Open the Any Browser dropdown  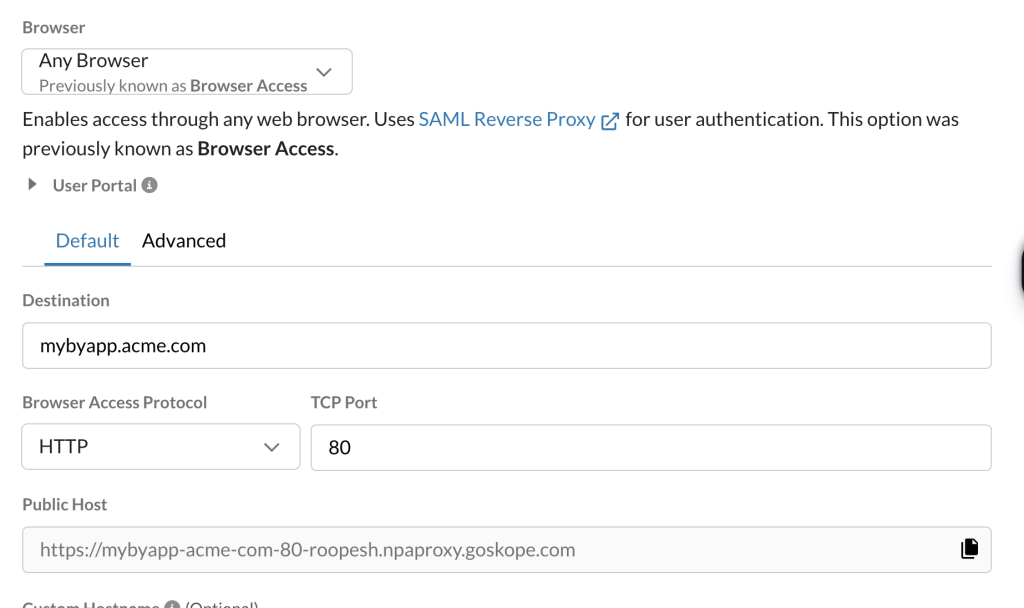187,72
